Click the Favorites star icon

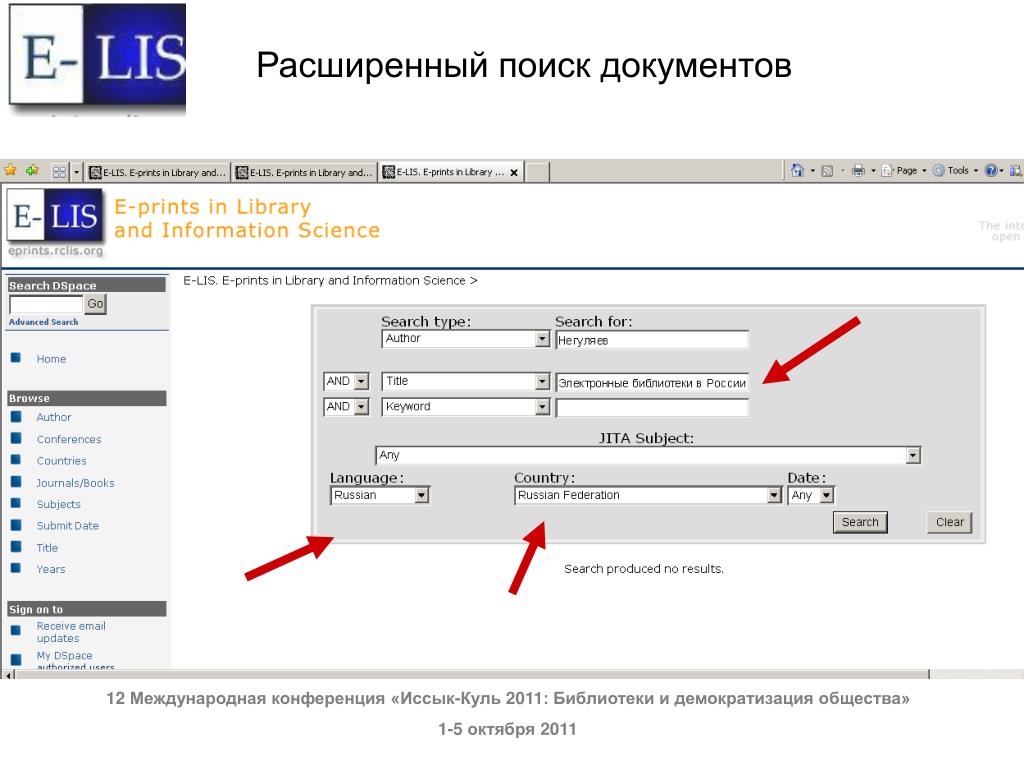(x=10, y=170)
